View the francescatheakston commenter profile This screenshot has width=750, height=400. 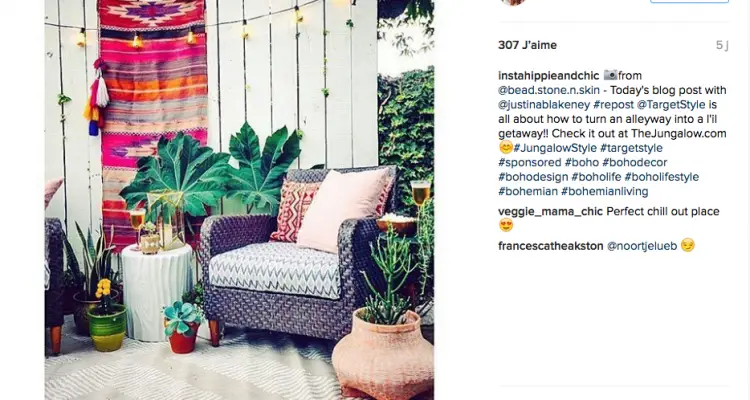click(x=551, y=246)
